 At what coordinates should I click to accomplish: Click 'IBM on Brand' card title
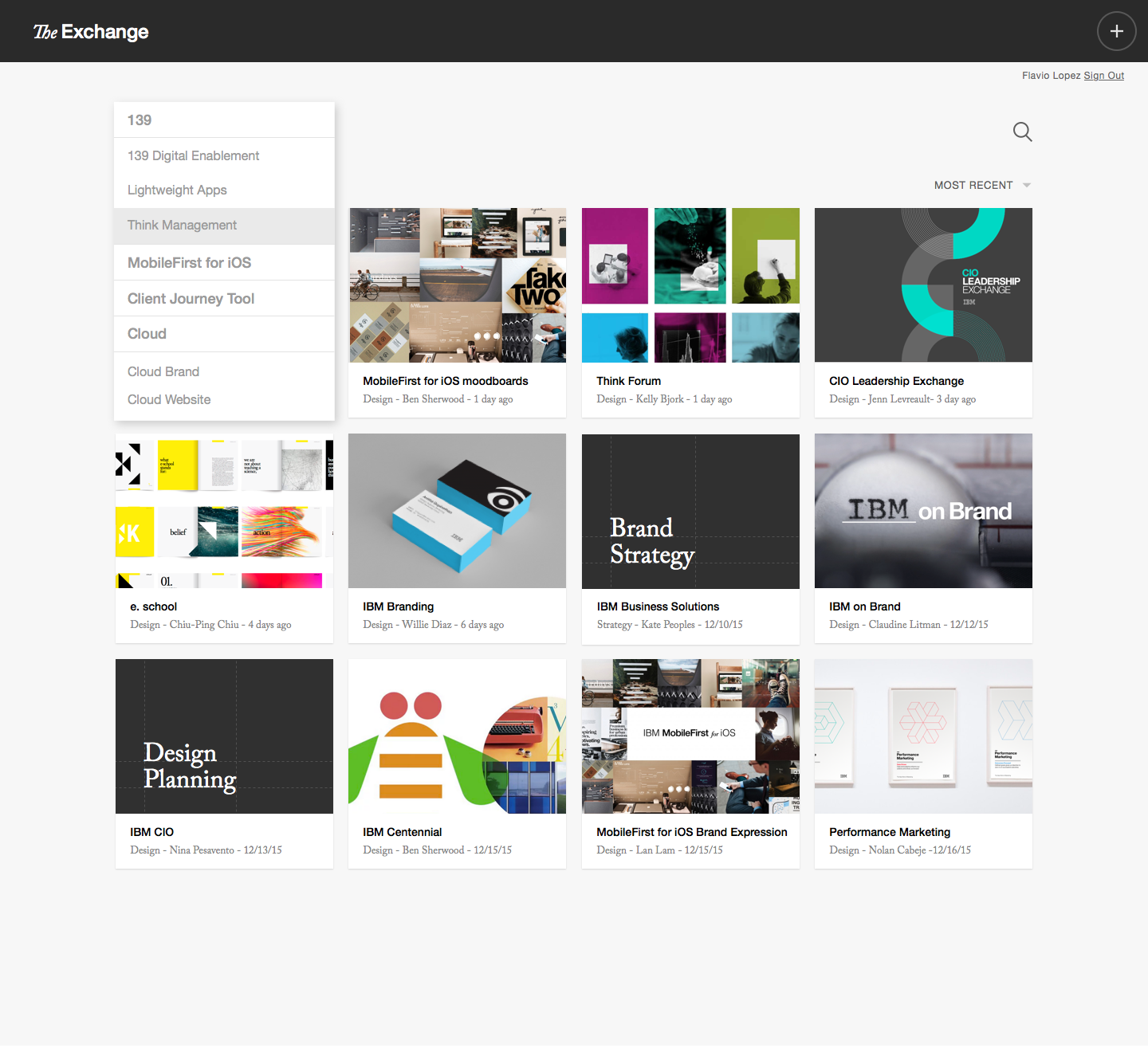point(865,606)
